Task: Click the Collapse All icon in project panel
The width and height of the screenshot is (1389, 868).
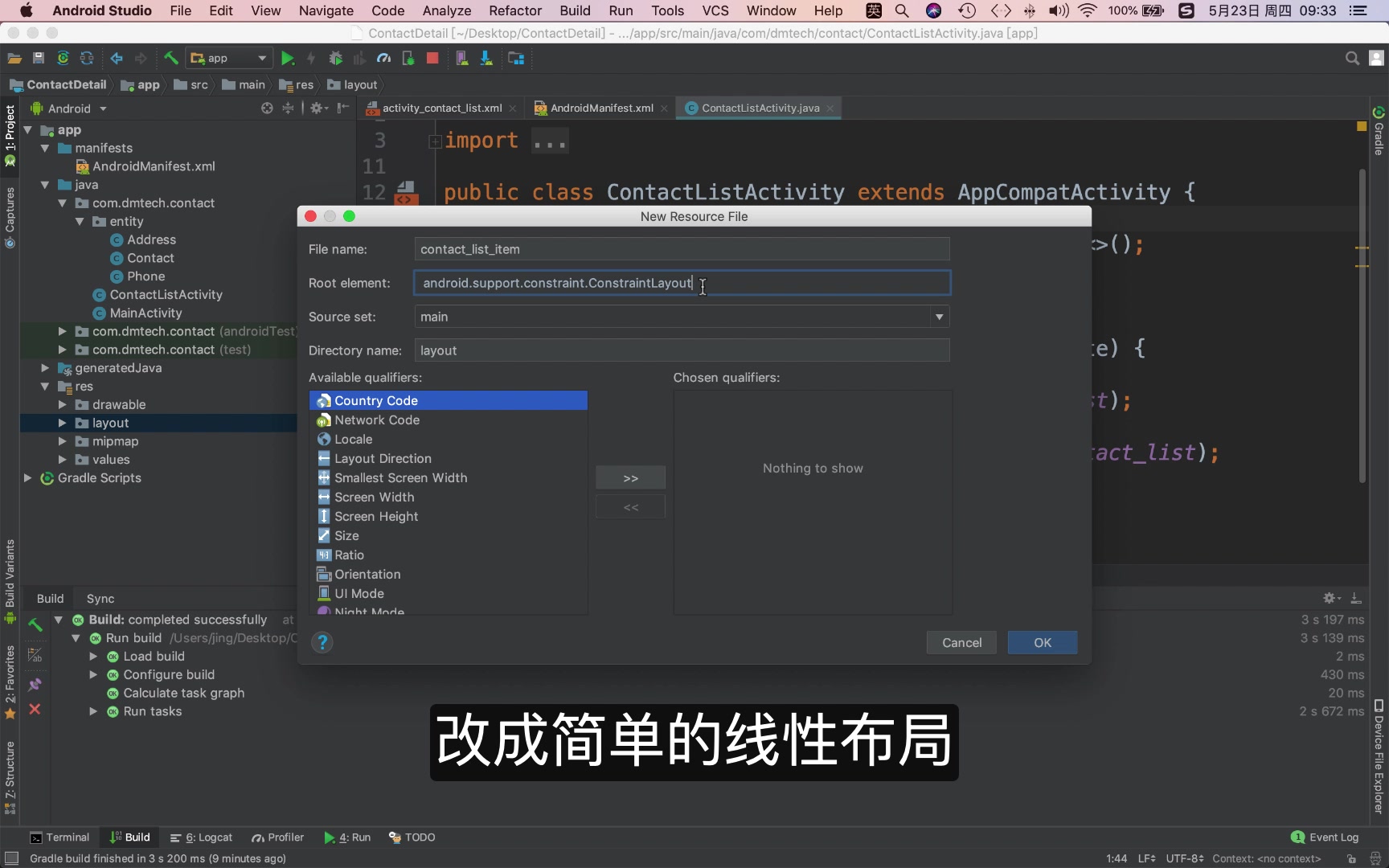Action: pyautogui.click(x=288, y=108)
